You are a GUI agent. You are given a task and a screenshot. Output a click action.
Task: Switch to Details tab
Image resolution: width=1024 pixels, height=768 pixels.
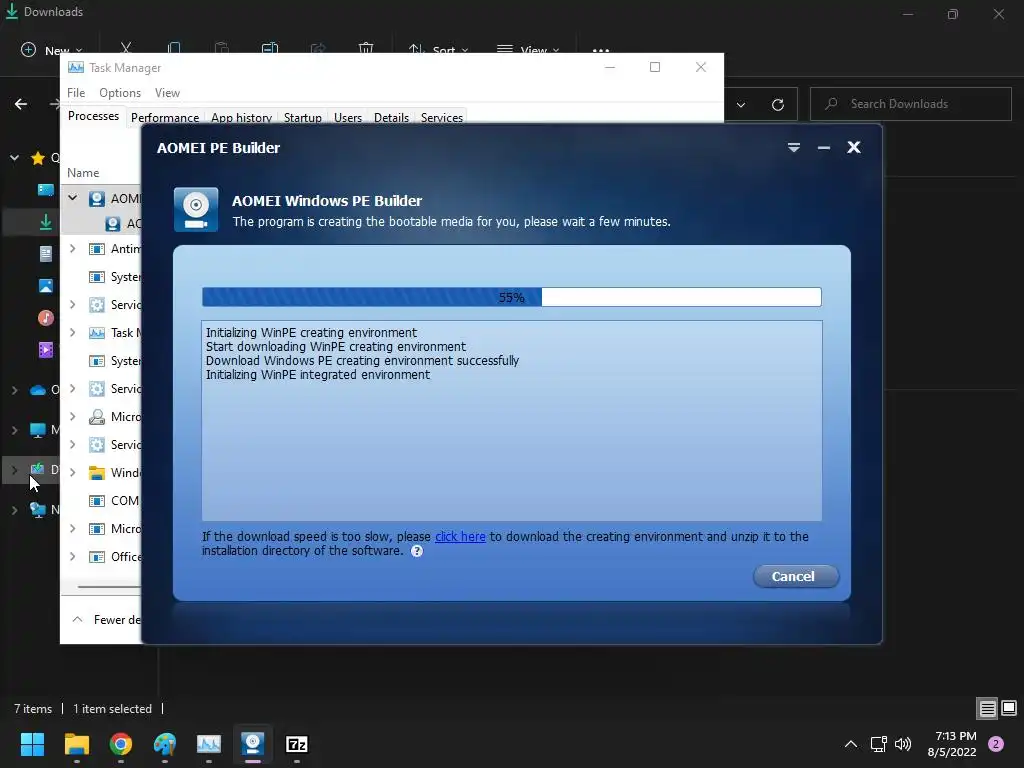[x=391, y=118]
